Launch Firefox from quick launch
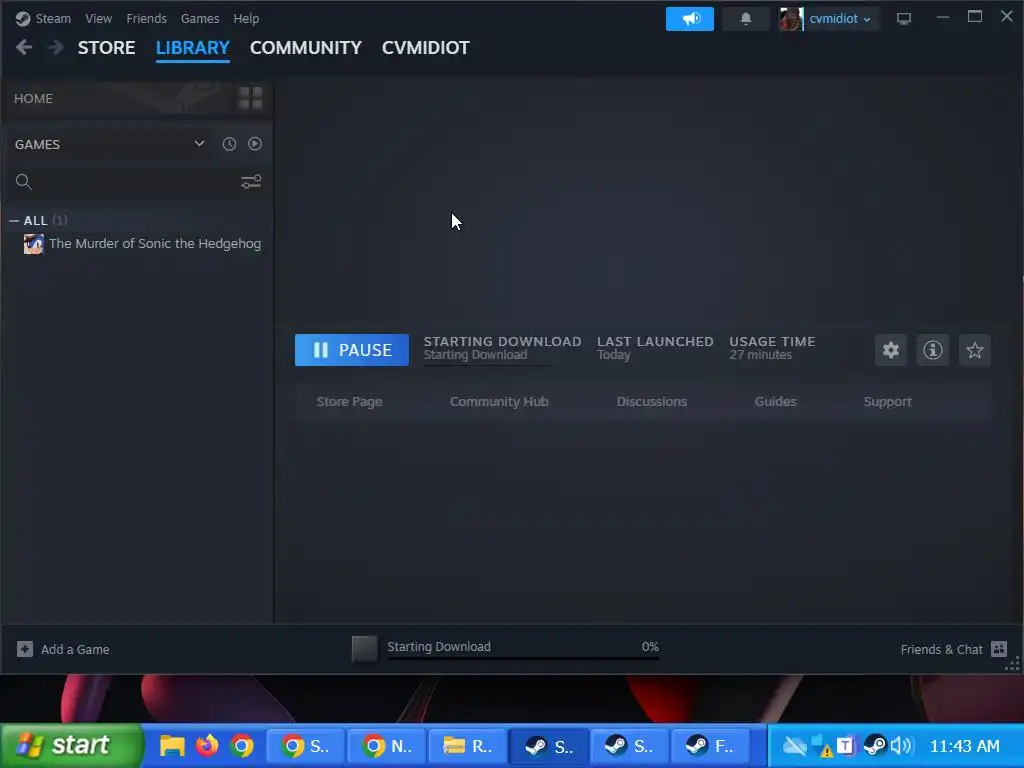 (207, 745)
